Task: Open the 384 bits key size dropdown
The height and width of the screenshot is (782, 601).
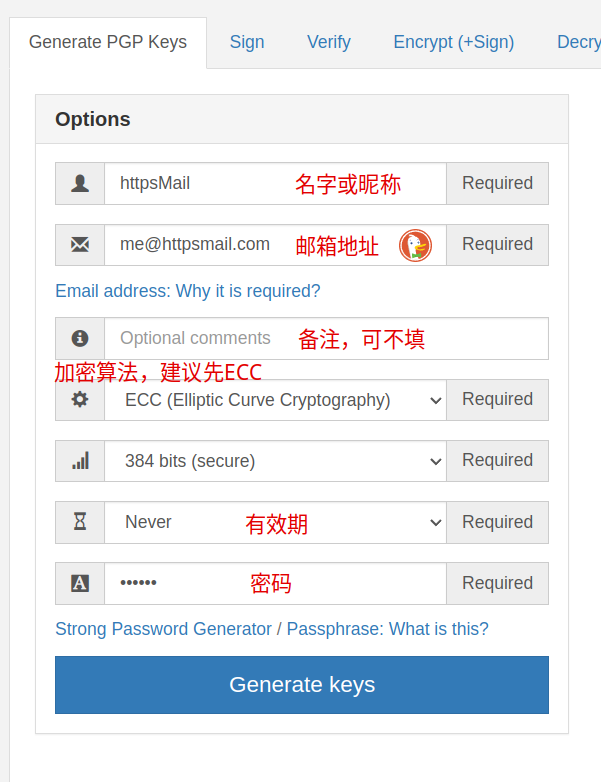Action: click(x=275, y=461)
